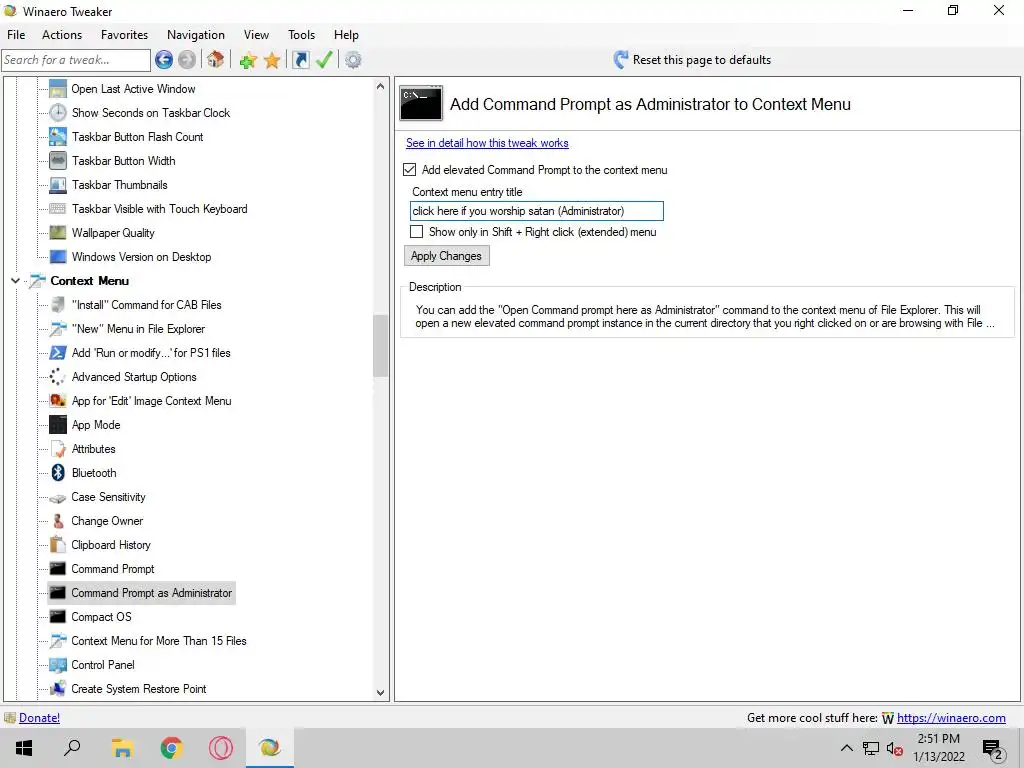
Task: Open the Tools menu
Action: click(x=301, y=35)
